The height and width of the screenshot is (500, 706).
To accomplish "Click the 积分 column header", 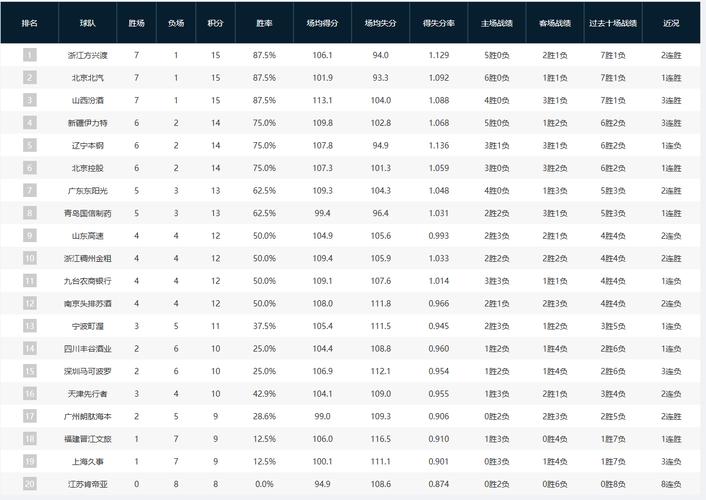I will (x=215, y=23).
